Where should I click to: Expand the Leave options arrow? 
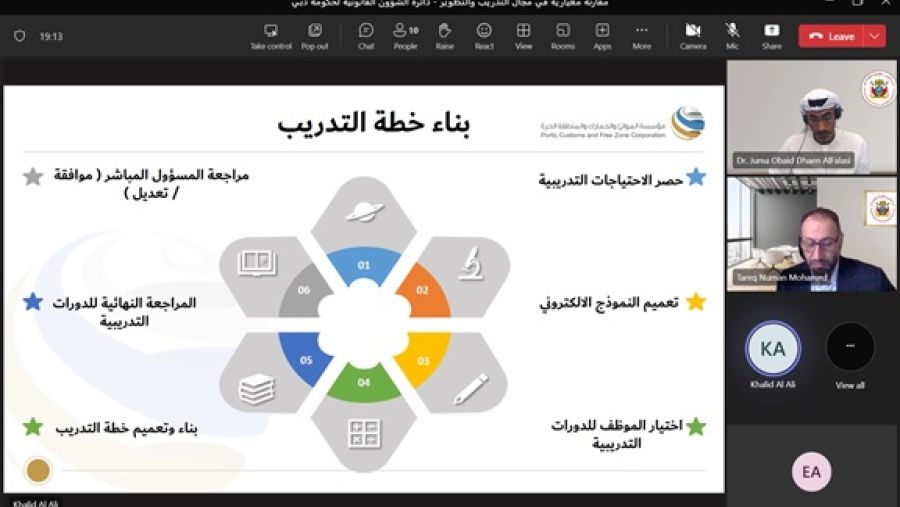(875, 36)
